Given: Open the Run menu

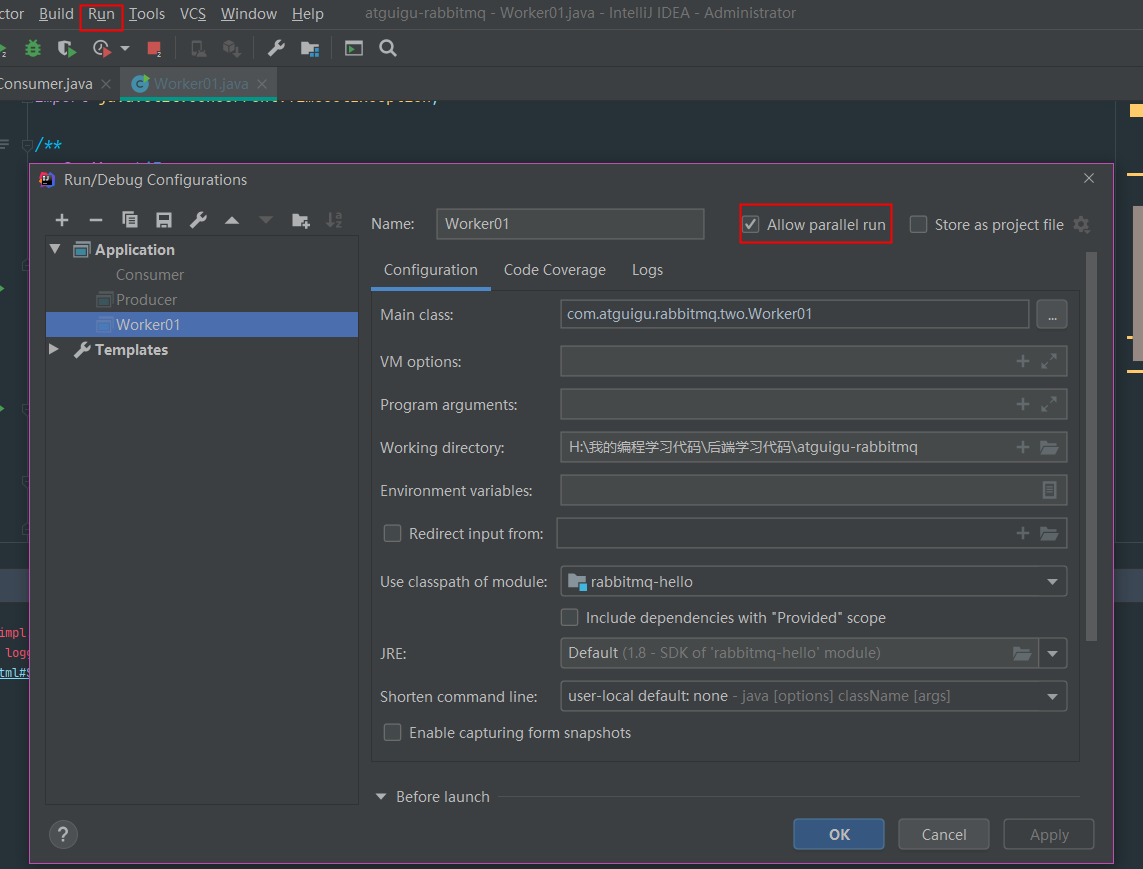Looking at the screenshot, I should (101, 14).
